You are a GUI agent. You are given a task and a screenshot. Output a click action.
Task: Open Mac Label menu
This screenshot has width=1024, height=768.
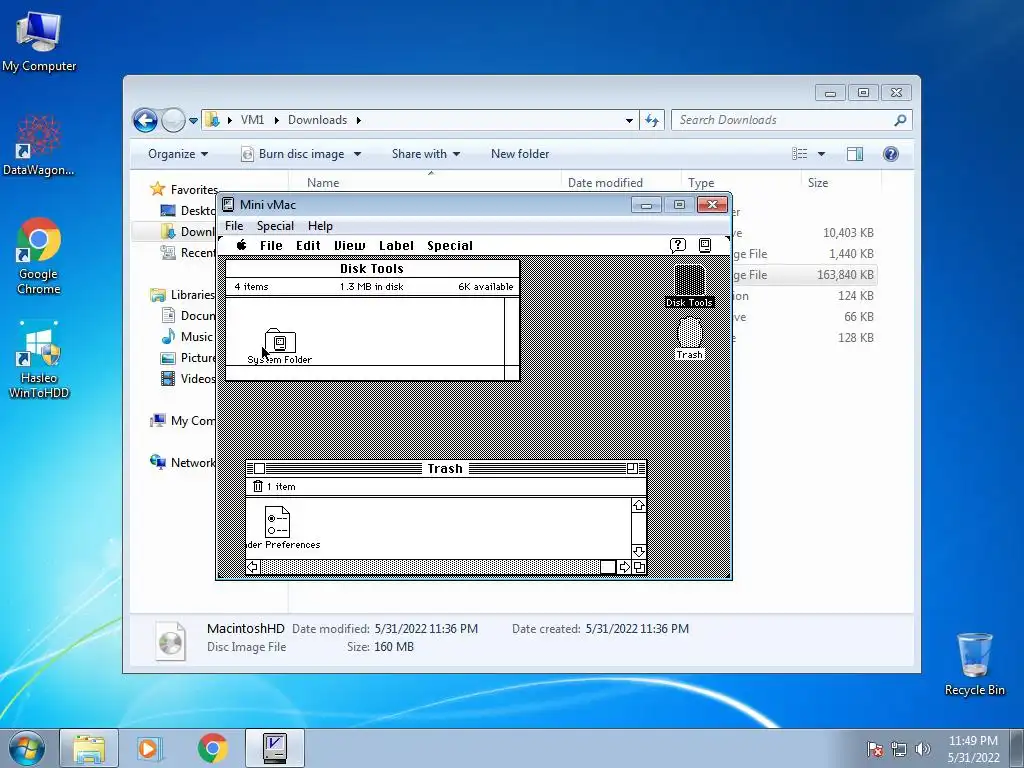click(396, 246)
